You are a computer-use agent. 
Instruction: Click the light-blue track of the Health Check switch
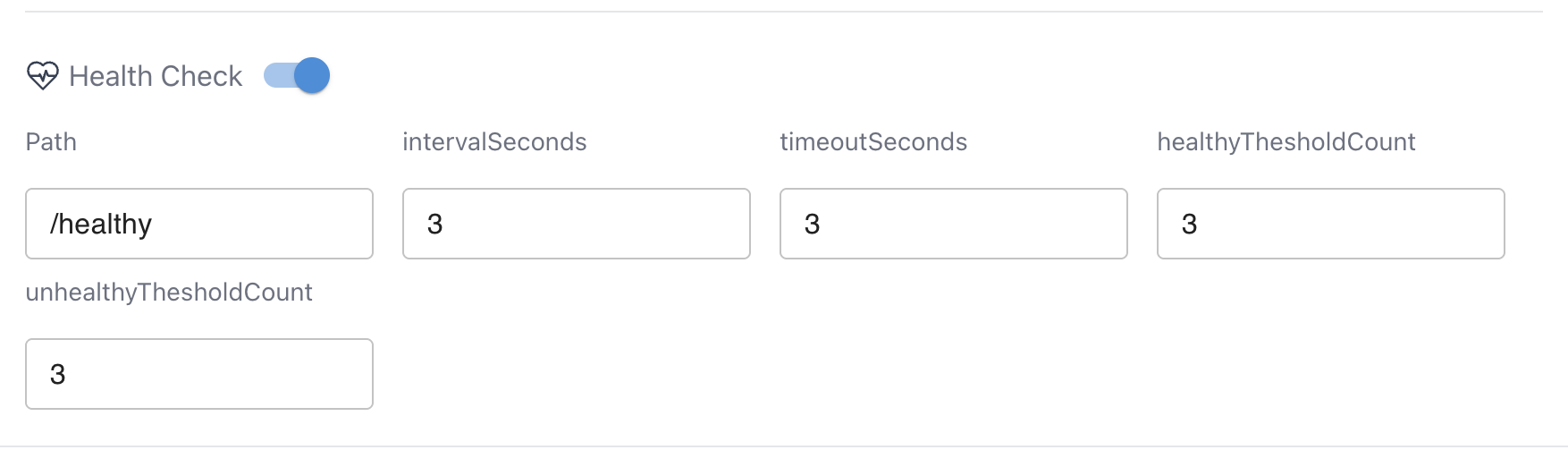tap(277, 76)
